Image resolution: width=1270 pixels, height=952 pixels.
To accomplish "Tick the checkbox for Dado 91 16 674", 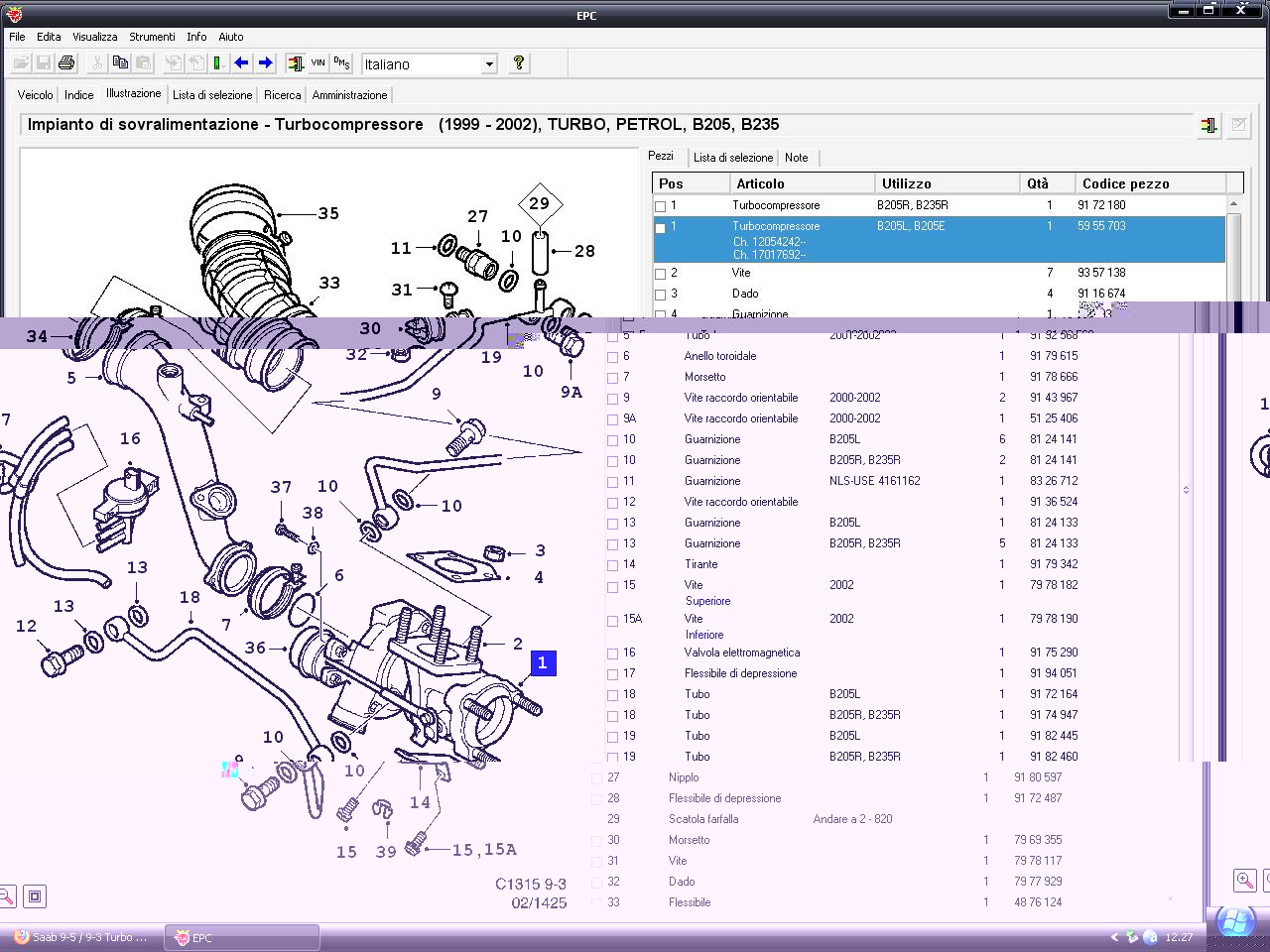I will click(661, 295).
